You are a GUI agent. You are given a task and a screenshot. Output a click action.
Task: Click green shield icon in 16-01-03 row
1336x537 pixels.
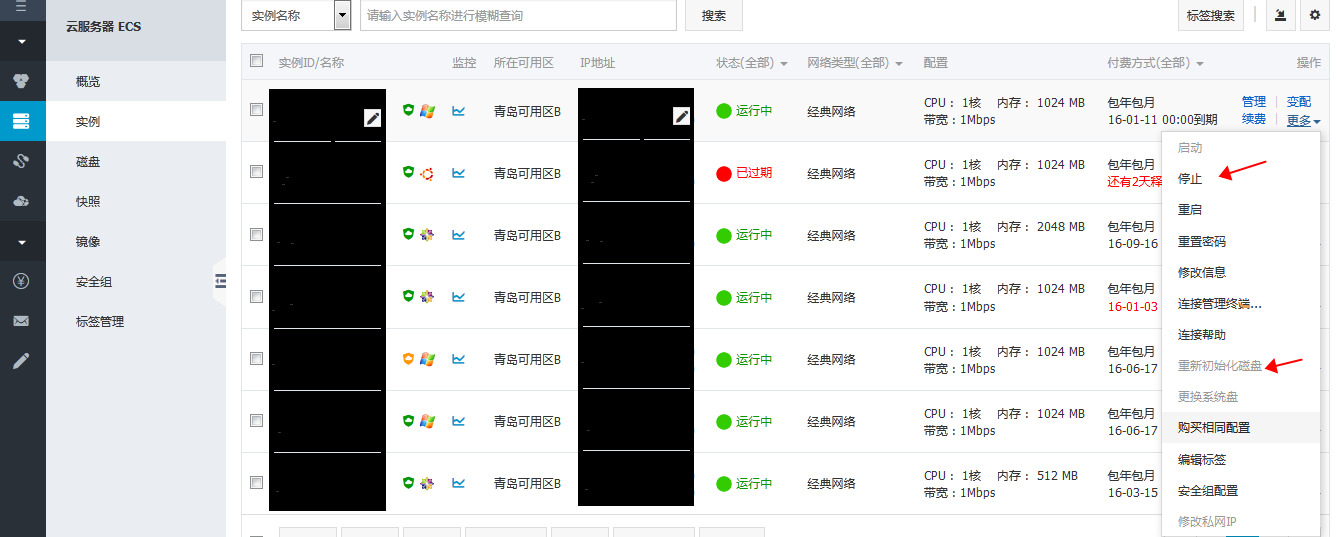click(408, 296)
